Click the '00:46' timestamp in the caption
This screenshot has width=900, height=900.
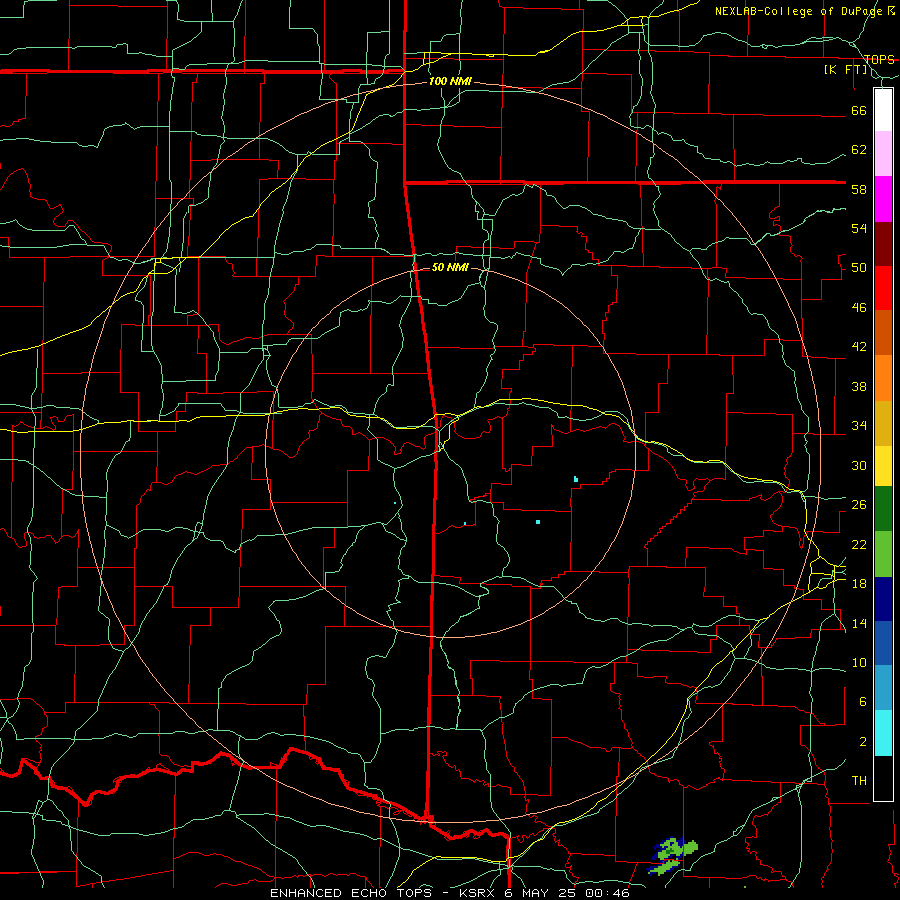click(x=607, y=893)
